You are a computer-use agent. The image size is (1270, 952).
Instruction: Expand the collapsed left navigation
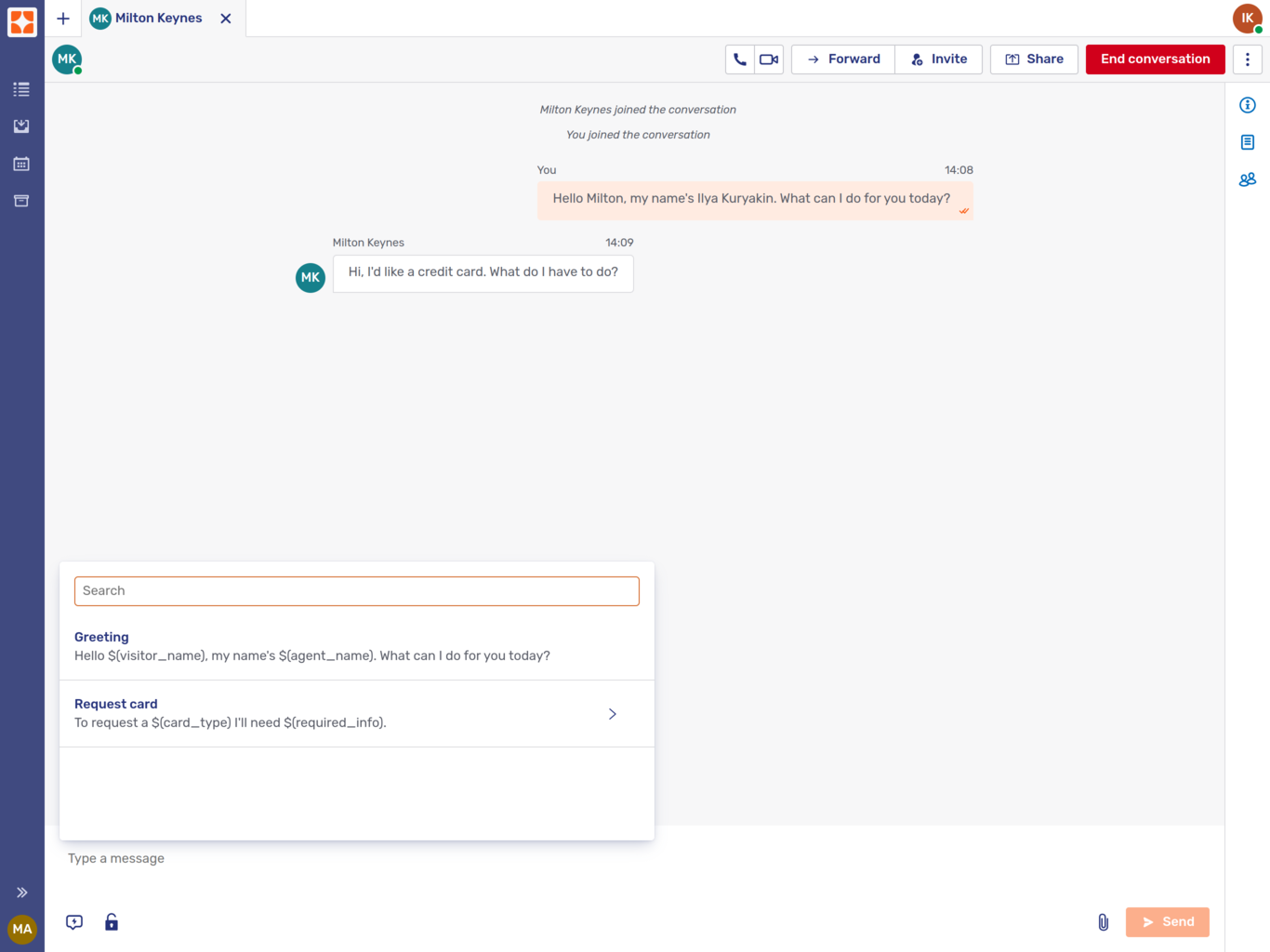21,892
